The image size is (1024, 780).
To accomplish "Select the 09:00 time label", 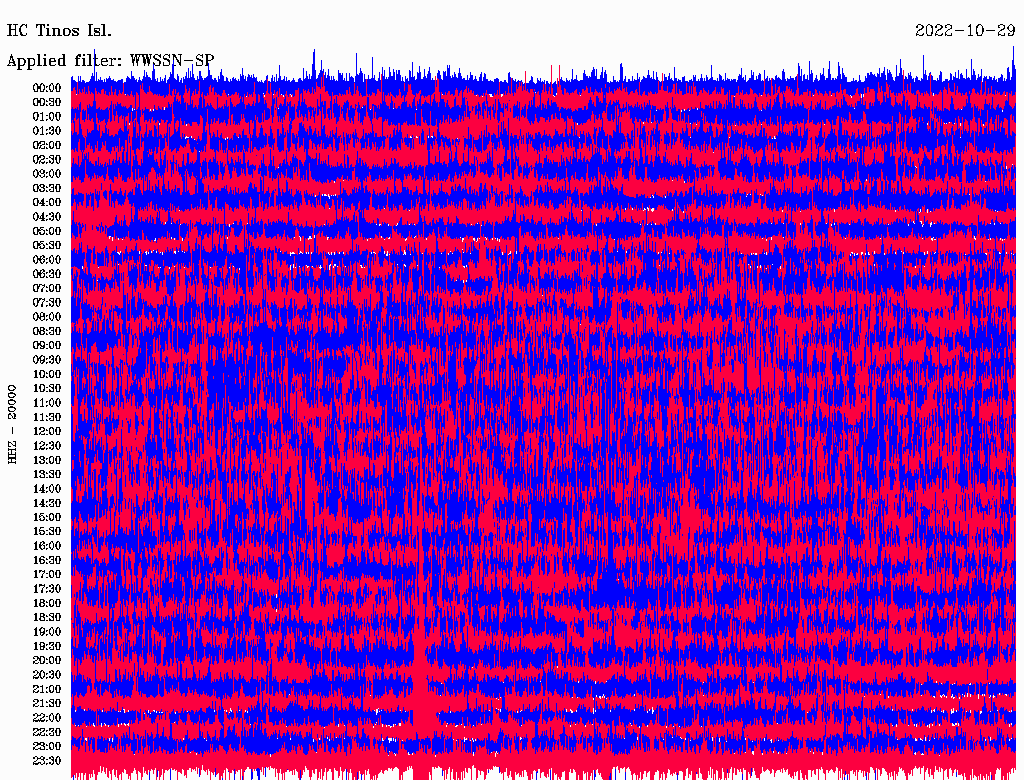I will 47,346.
